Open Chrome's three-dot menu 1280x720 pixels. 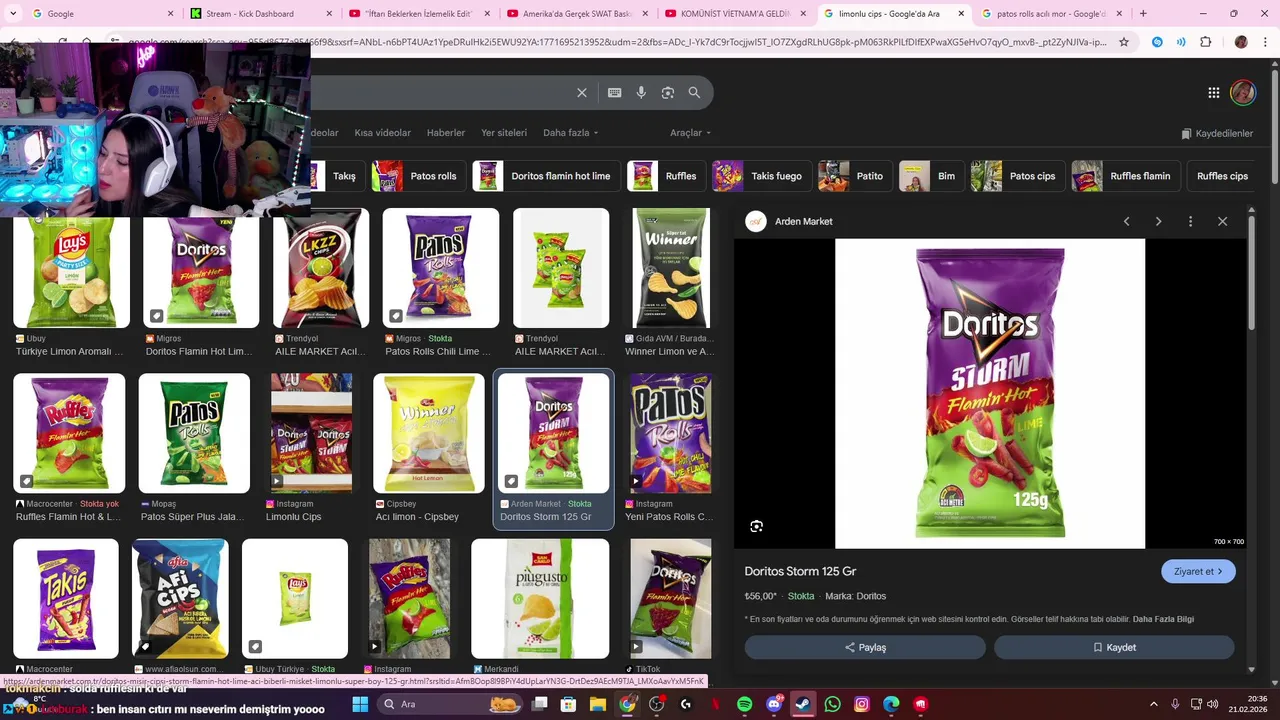pyautogui.click(x=1265, y=42)
